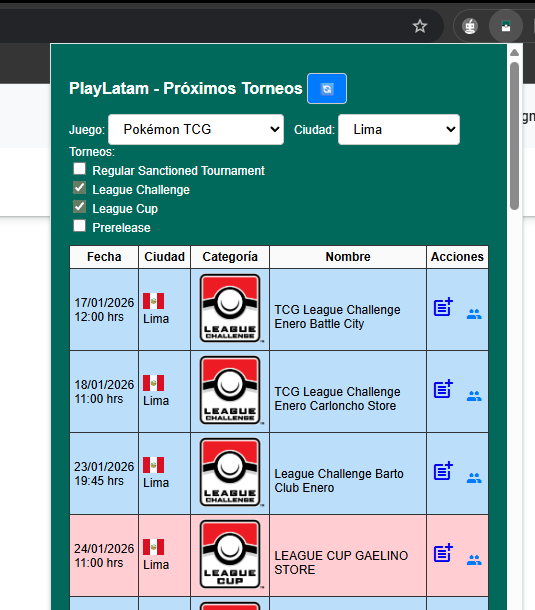535x610 pixels.
Task: Open Juego dropdown showing Pokémon TCG
Action: [x=196, y=130]
